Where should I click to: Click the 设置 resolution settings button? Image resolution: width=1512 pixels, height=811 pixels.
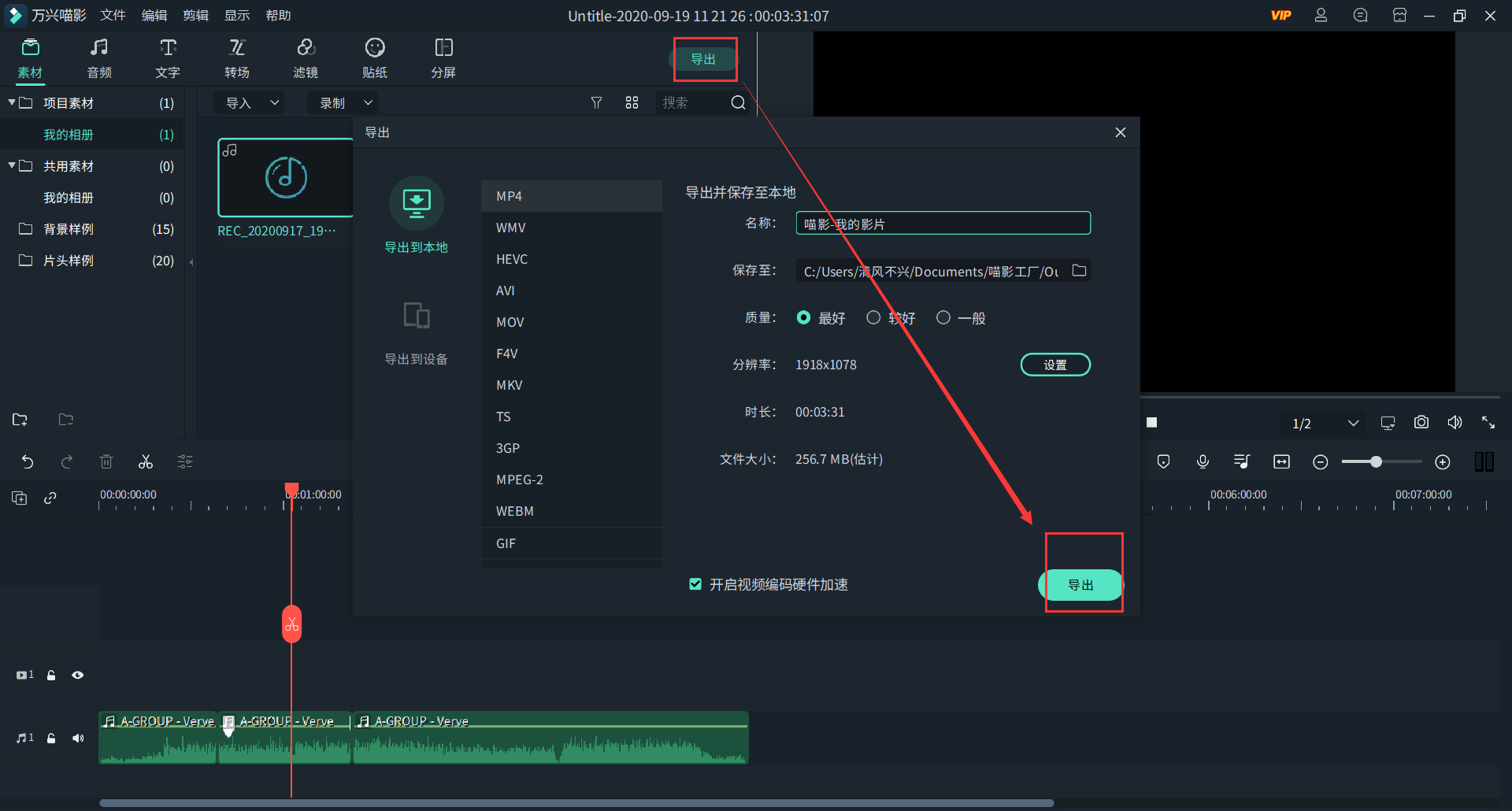point(1055,364)
